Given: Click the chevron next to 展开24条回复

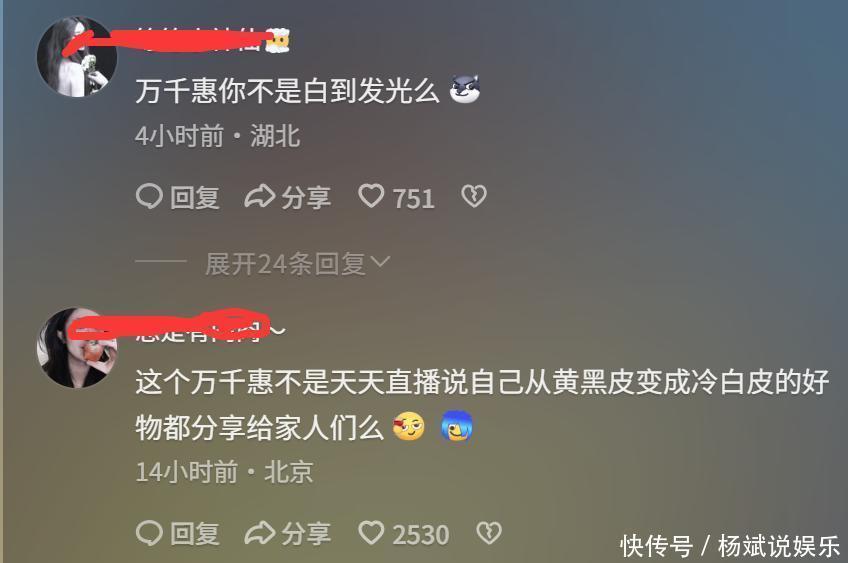Looking at the screenshot, I should point(381,262).
